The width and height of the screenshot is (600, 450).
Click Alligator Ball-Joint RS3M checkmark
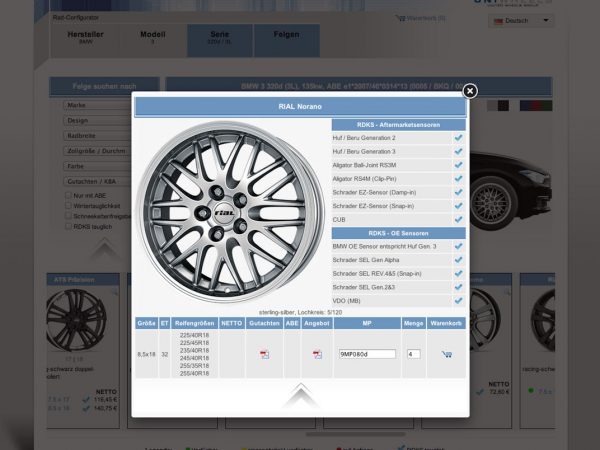458,165
